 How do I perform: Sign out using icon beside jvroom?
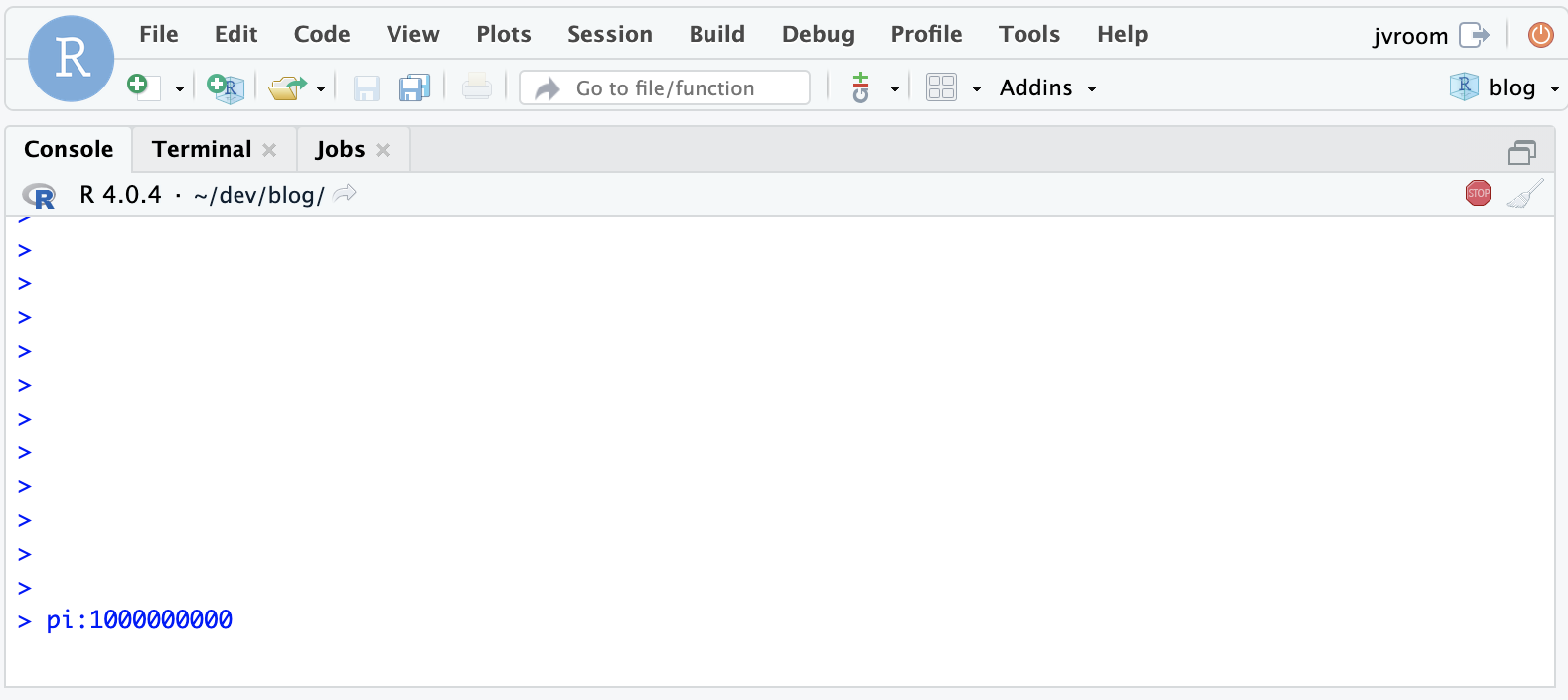pos(1474,35)
